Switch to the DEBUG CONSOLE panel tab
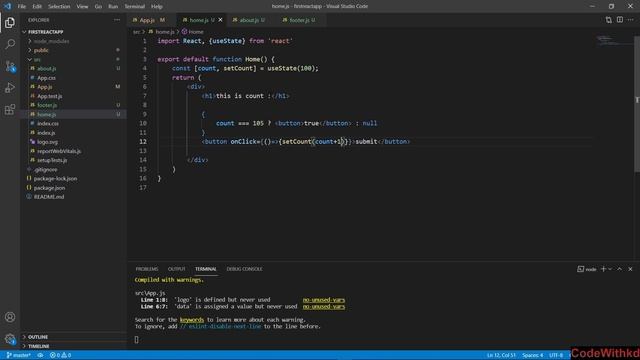640x360 pixels. pos(244,269)
